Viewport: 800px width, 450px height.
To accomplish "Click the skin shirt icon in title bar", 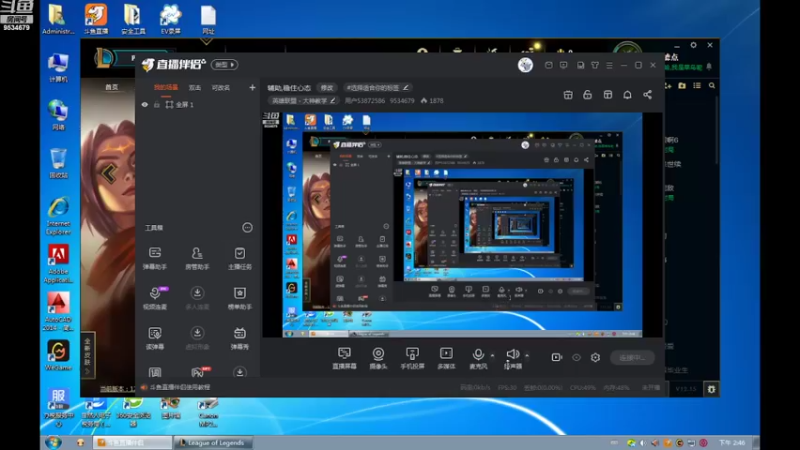I will (595, 65).
